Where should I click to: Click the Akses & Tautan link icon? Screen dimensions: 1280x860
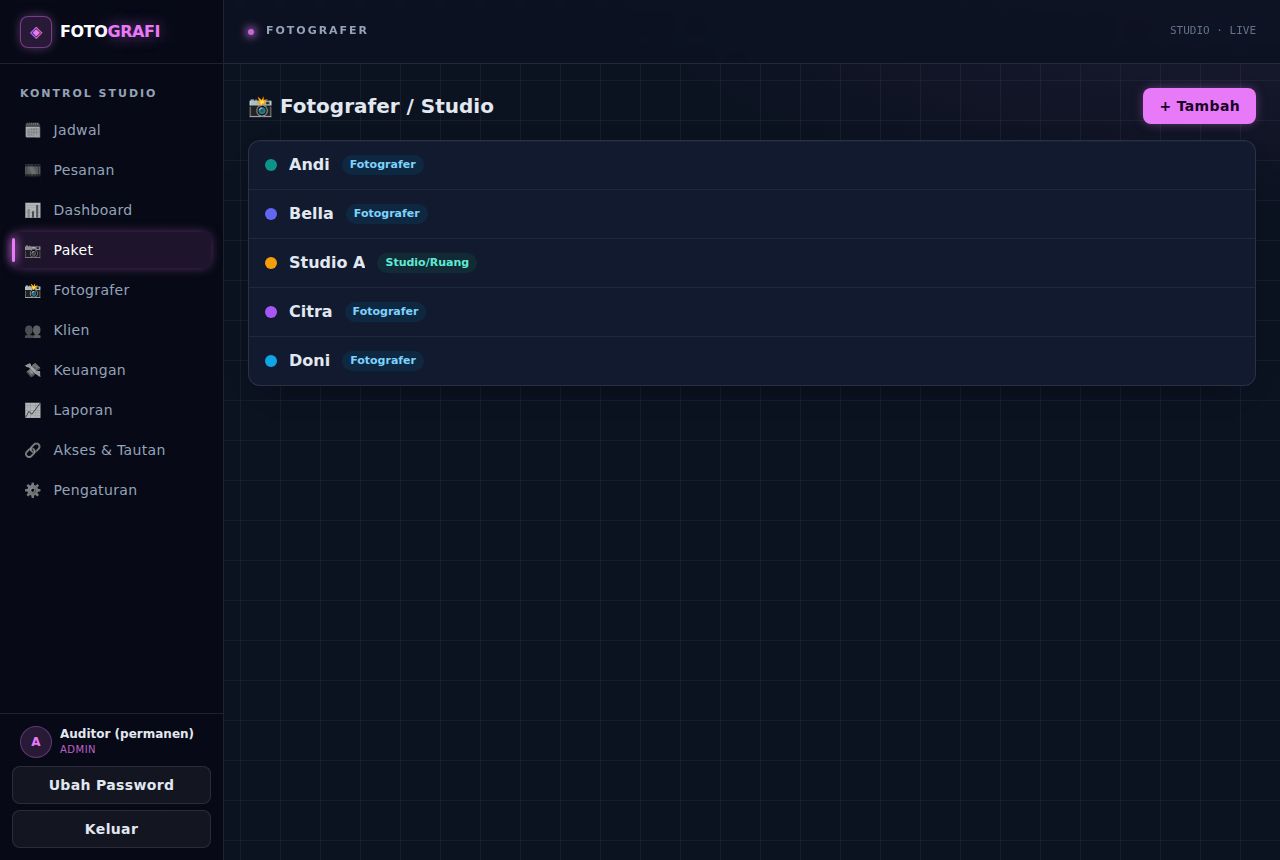[33, 450]
